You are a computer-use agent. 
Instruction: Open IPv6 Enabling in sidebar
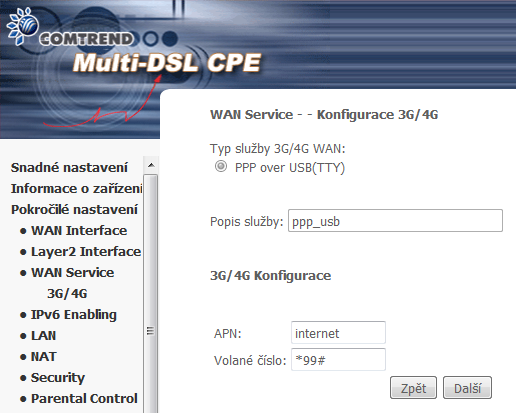point(74,315)
